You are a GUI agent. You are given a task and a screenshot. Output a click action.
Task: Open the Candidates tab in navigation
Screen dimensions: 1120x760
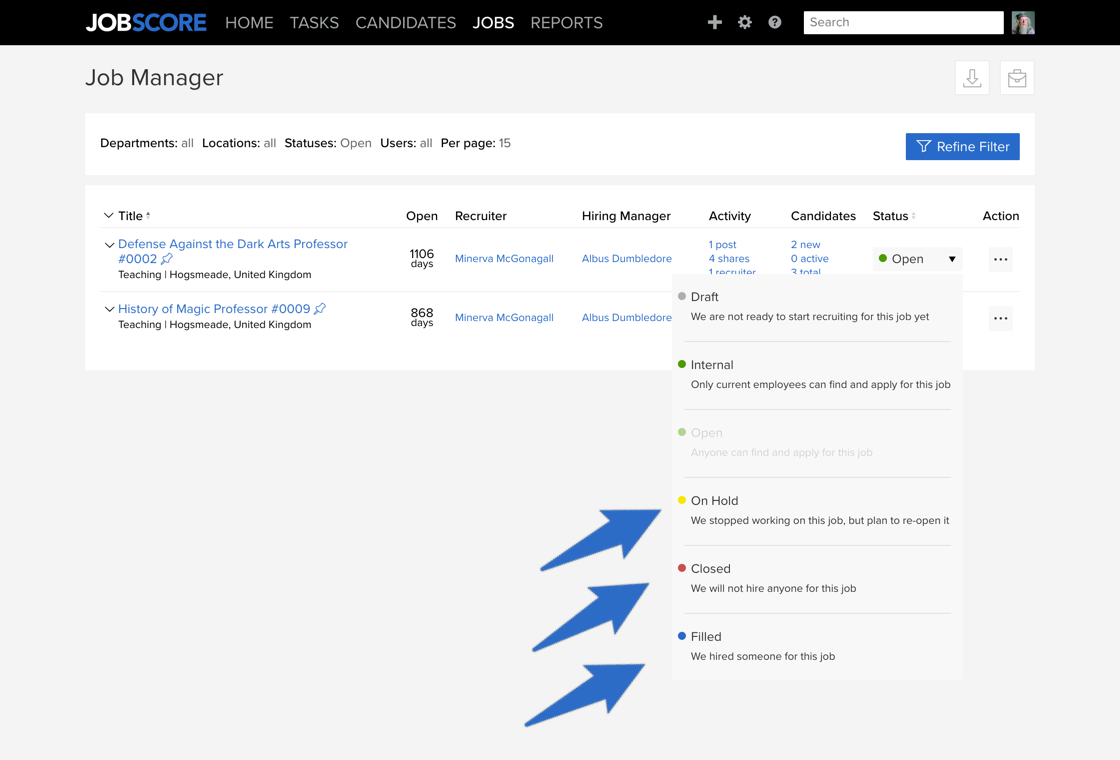(406, 23)
